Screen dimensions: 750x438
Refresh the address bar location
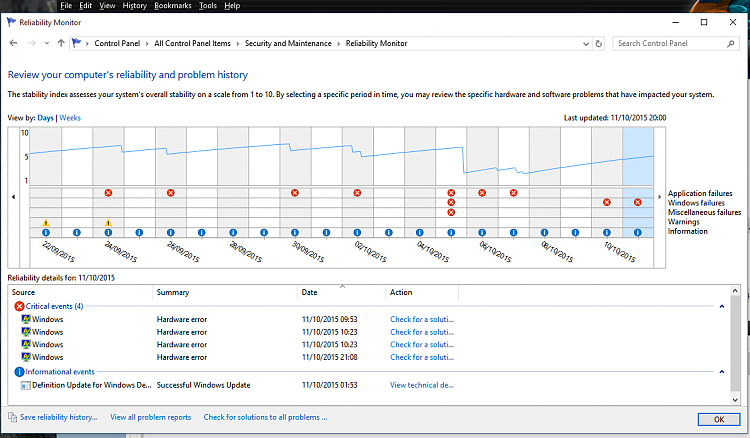pos(598,44)
